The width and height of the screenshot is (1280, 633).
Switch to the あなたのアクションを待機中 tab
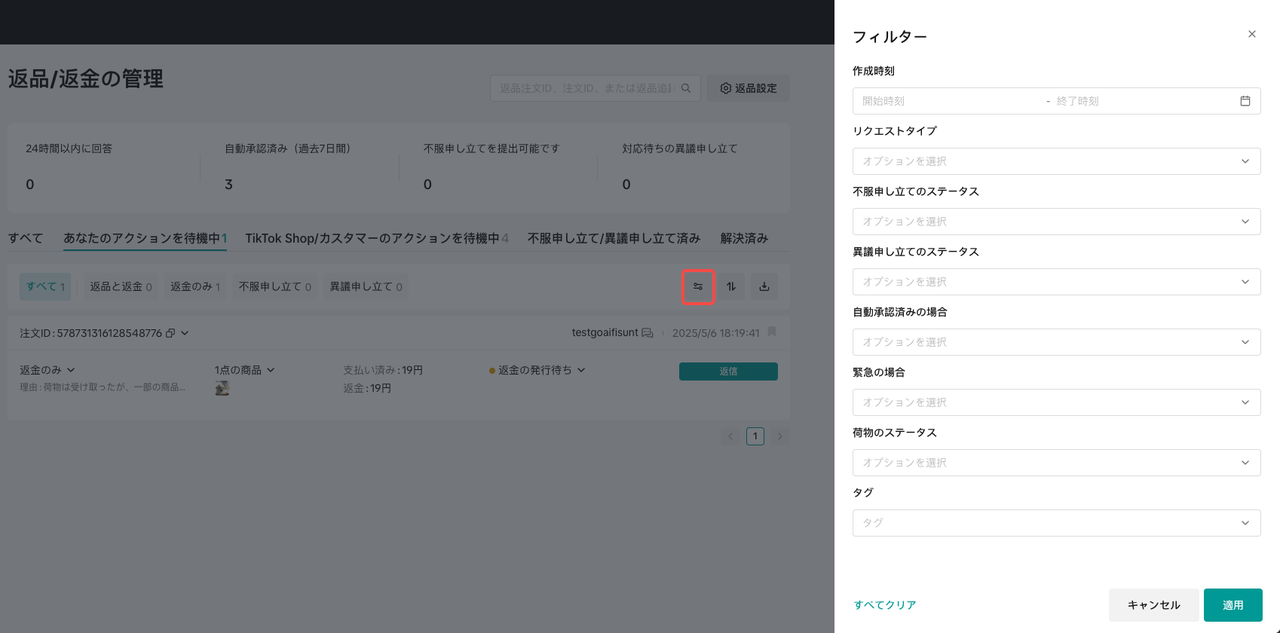(144, 237)
